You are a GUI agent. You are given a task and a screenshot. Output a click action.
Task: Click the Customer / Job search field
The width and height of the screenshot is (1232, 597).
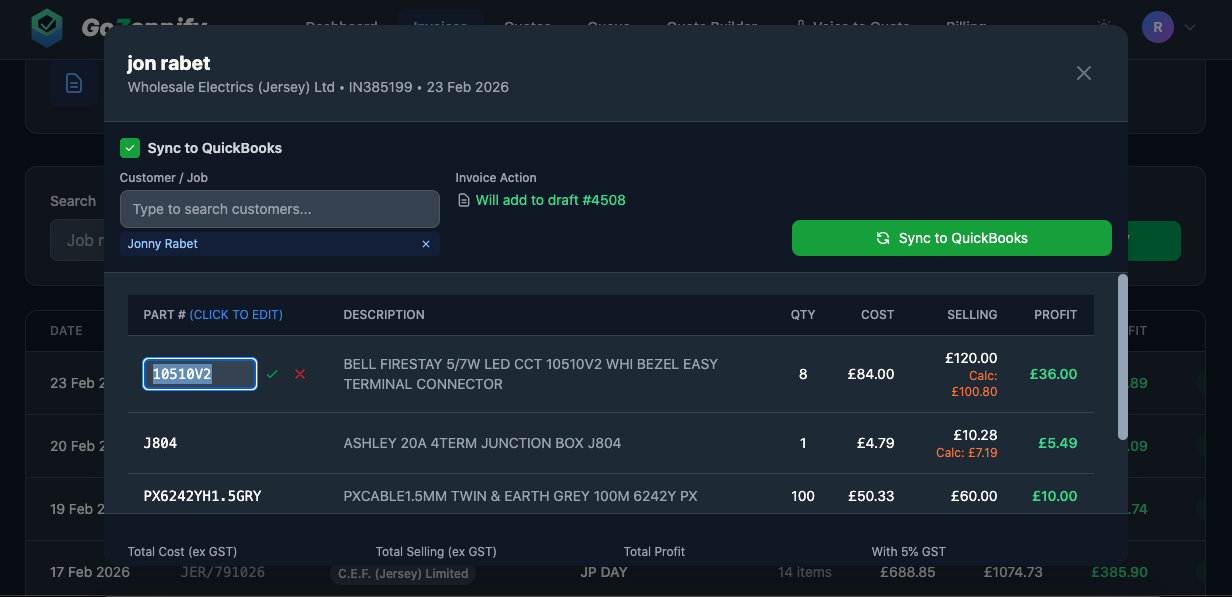click(x=280, y=209)
